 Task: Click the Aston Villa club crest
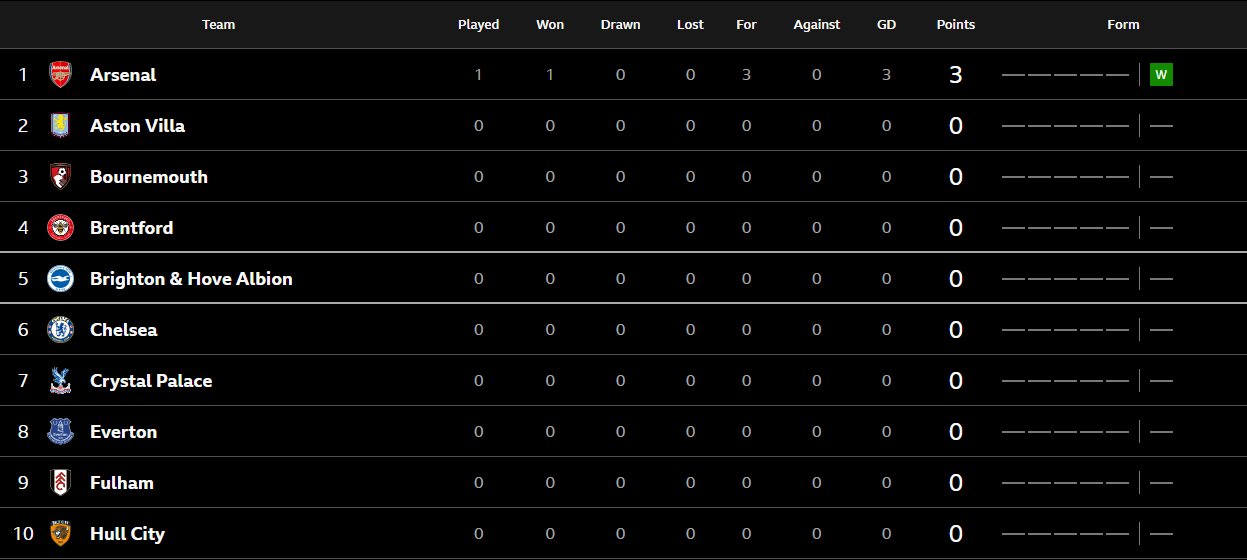click(x=61, y=125)
